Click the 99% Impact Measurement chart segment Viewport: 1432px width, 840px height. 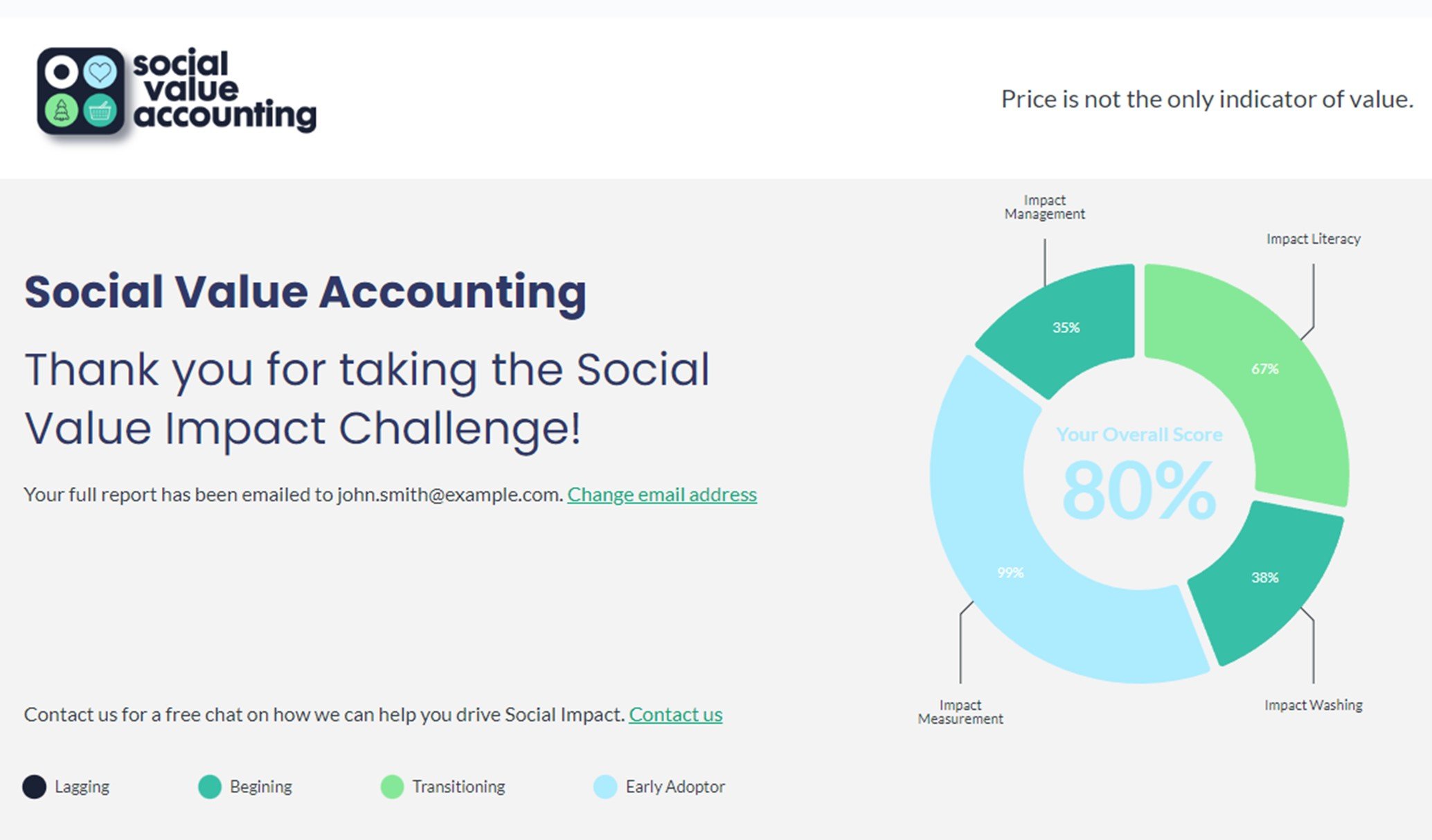point(1010,573)
